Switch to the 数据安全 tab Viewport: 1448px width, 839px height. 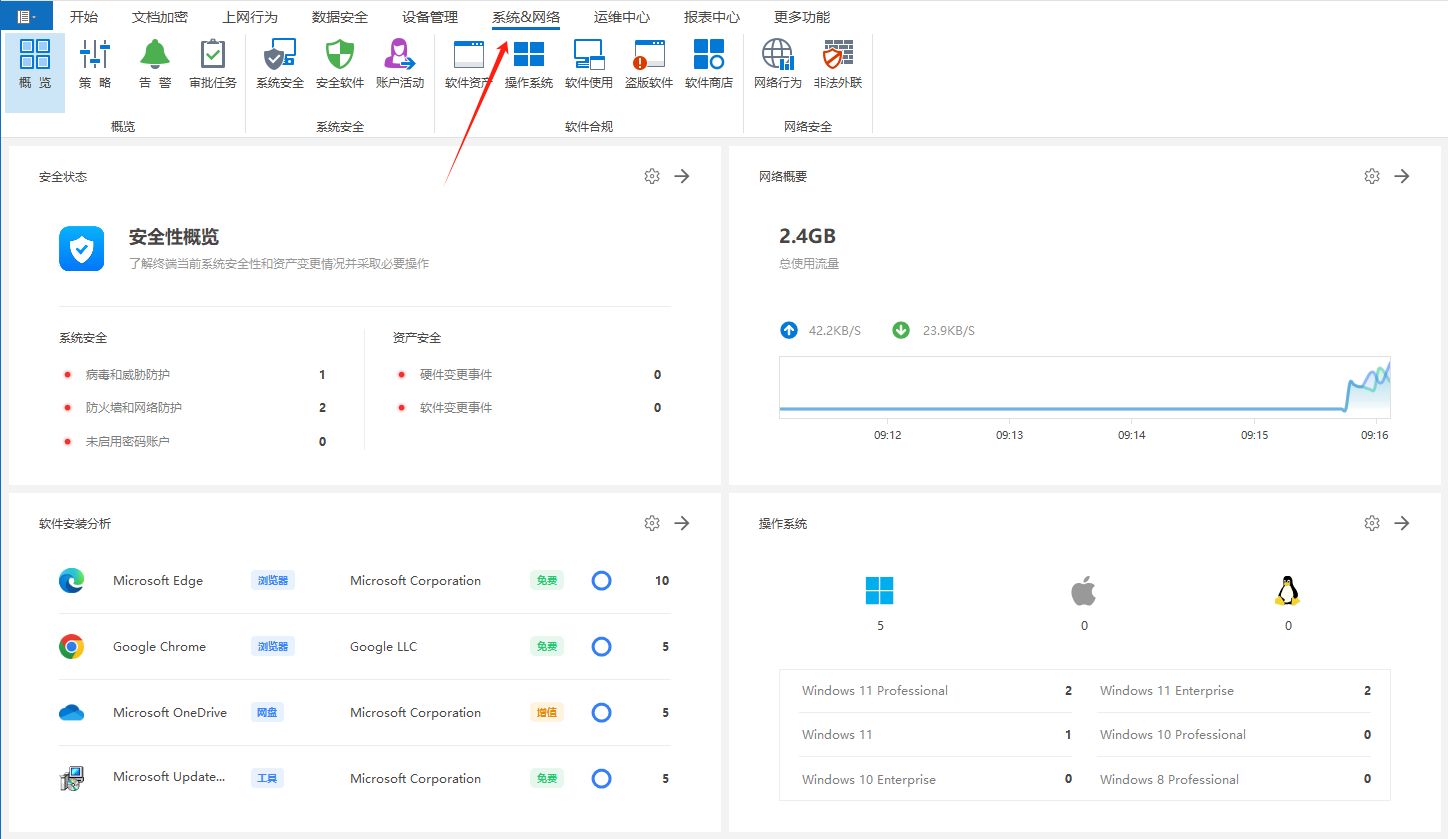(340, 17)
